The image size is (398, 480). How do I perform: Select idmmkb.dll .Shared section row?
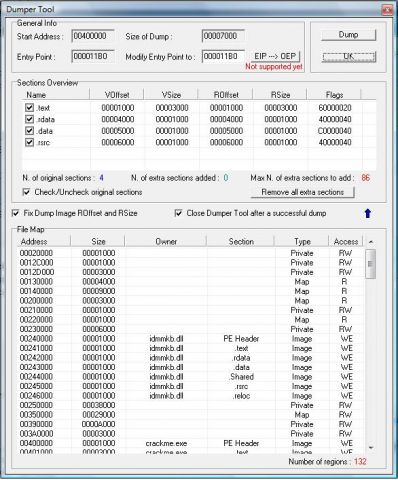190,377
